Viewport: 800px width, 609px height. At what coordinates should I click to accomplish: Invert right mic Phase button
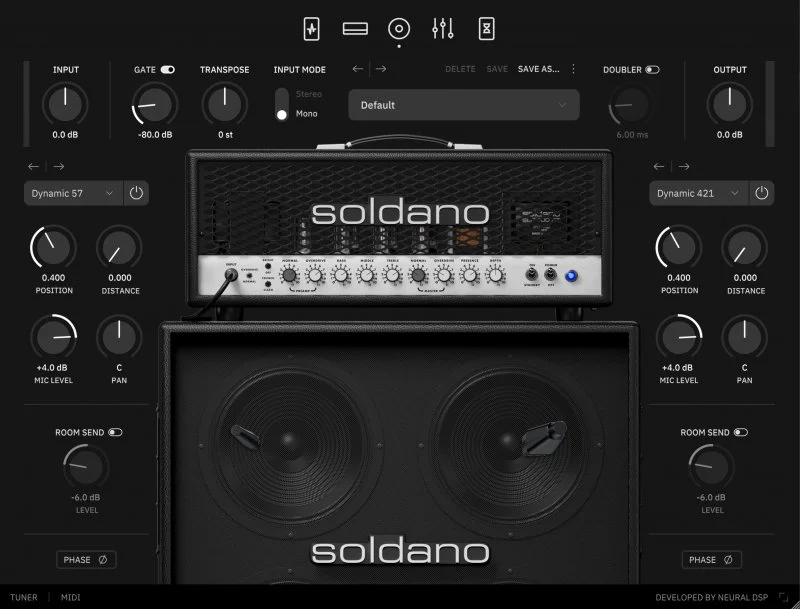pos(711,560)
